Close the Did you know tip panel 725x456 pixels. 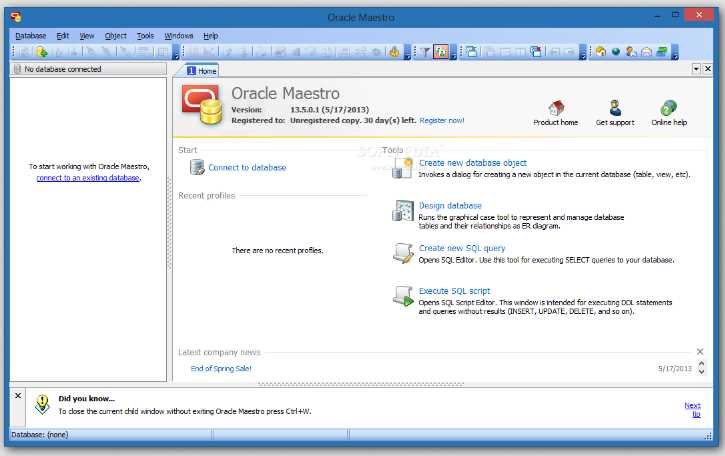click(18, 396)
